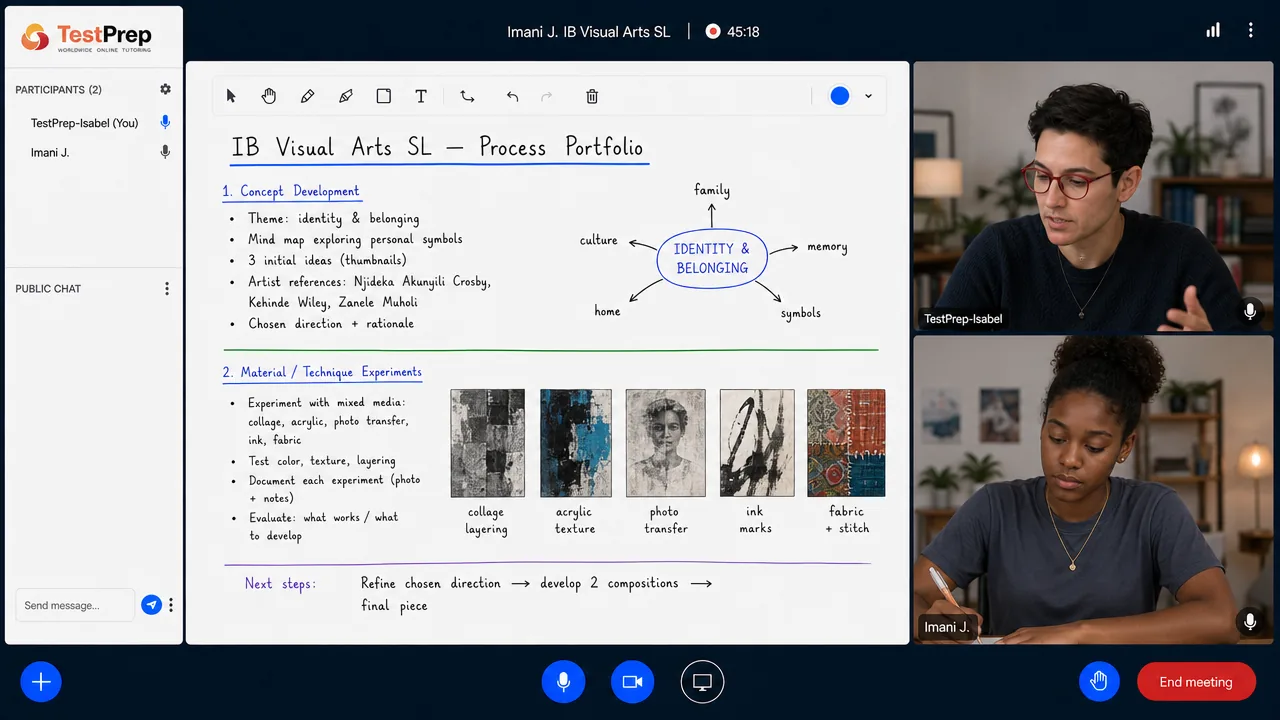Clear whiteboard with trash icon
The height and width of the screenshot is (720, 1280).
[x=592, y=96]
